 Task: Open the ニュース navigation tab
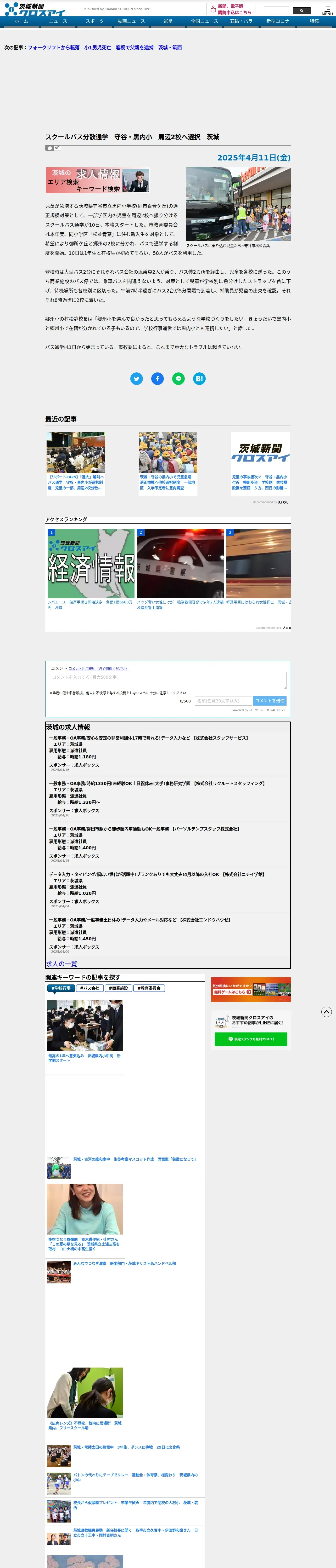tap(58, 21)
